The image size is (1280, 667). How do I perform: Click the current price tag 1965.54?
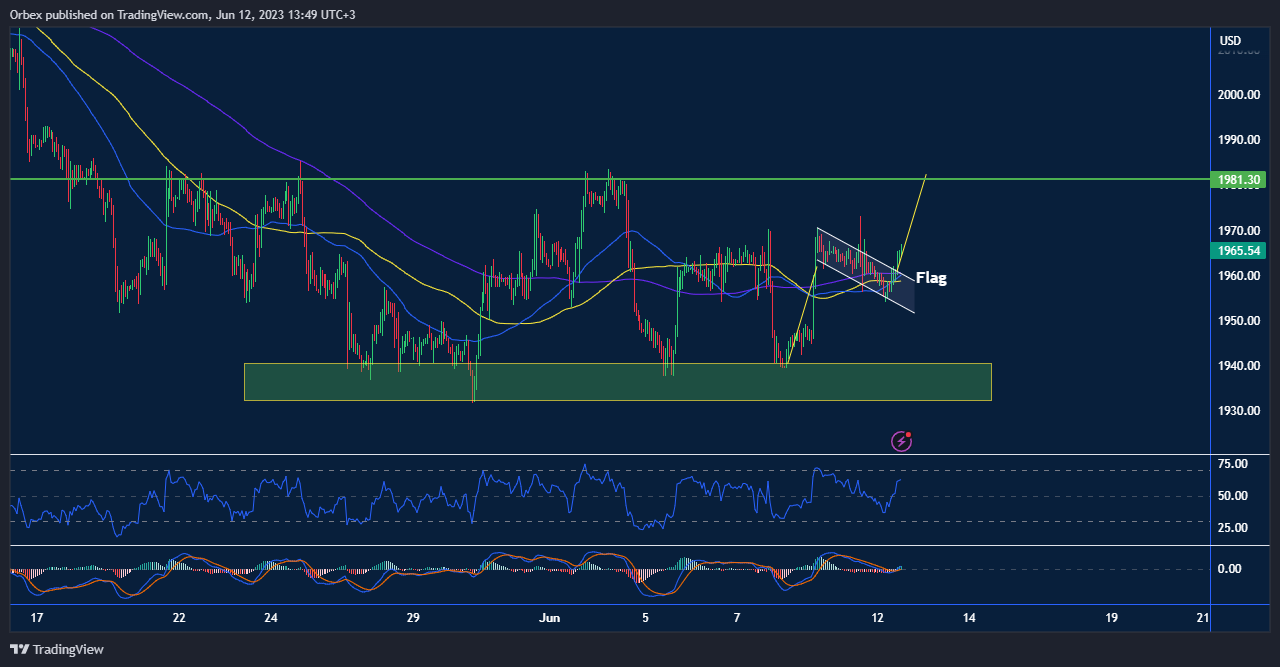1239,251
